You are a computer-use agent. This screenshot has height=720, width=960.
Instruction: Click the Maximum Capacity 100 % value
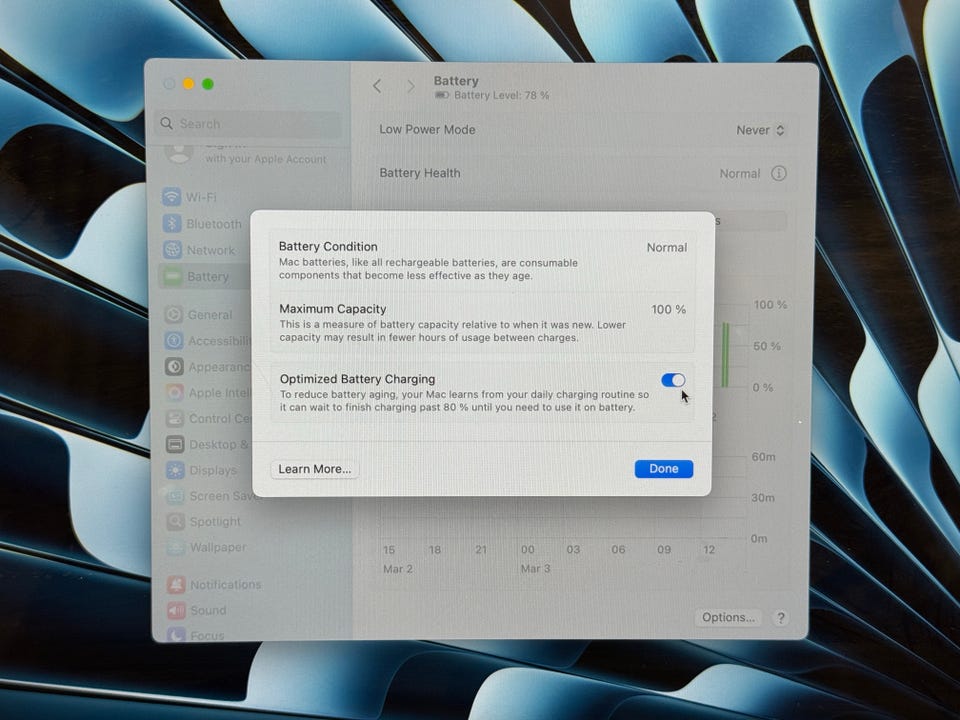click(669, 310)
